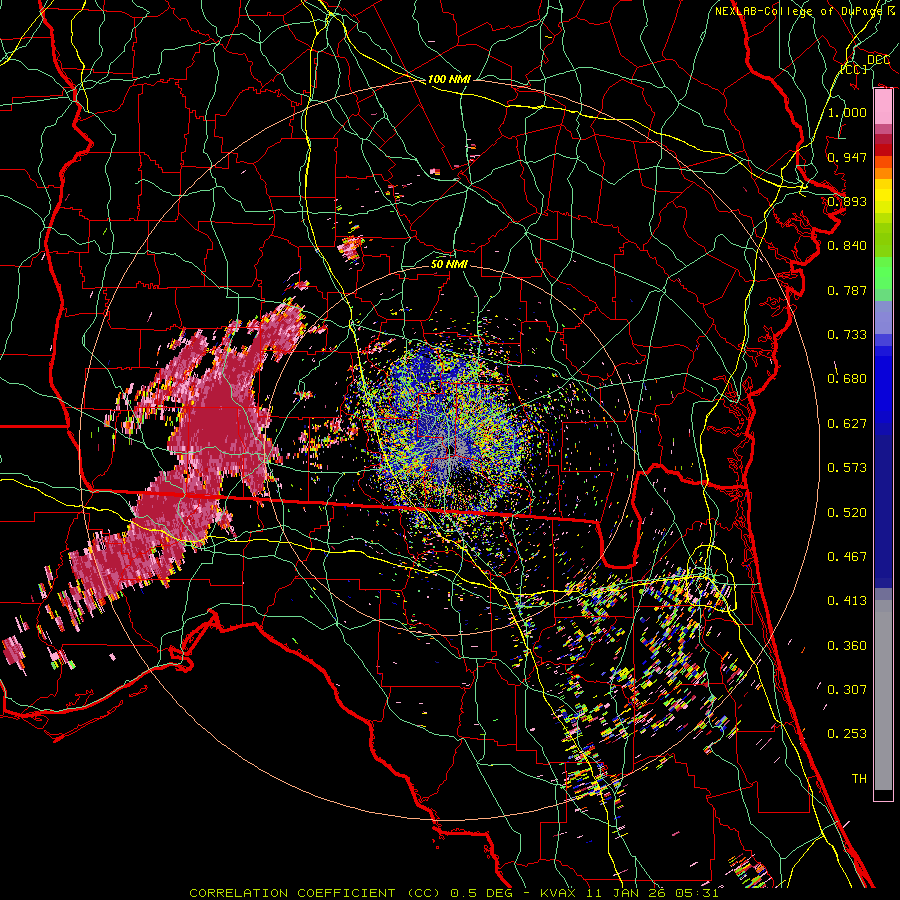Click the 0.733 legend value

847,335
